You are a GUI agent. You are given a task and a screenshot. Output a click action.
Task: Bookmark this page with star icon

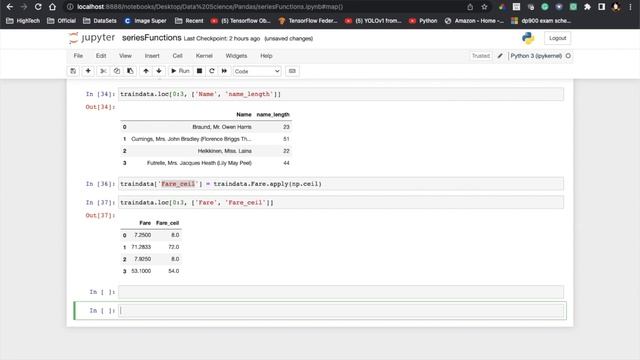pyautogui.click(x=484, y=7)
